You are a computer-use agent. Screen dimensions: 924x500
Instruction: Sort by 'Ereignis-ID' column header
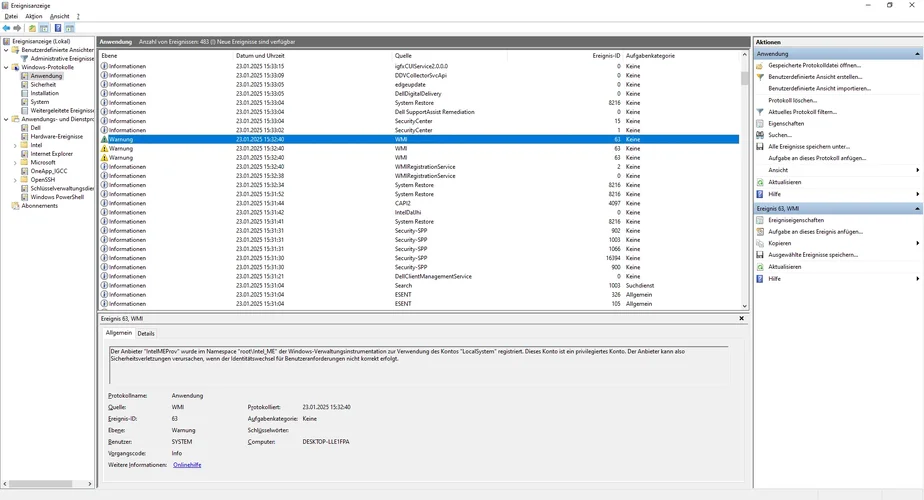click(565, 55)
